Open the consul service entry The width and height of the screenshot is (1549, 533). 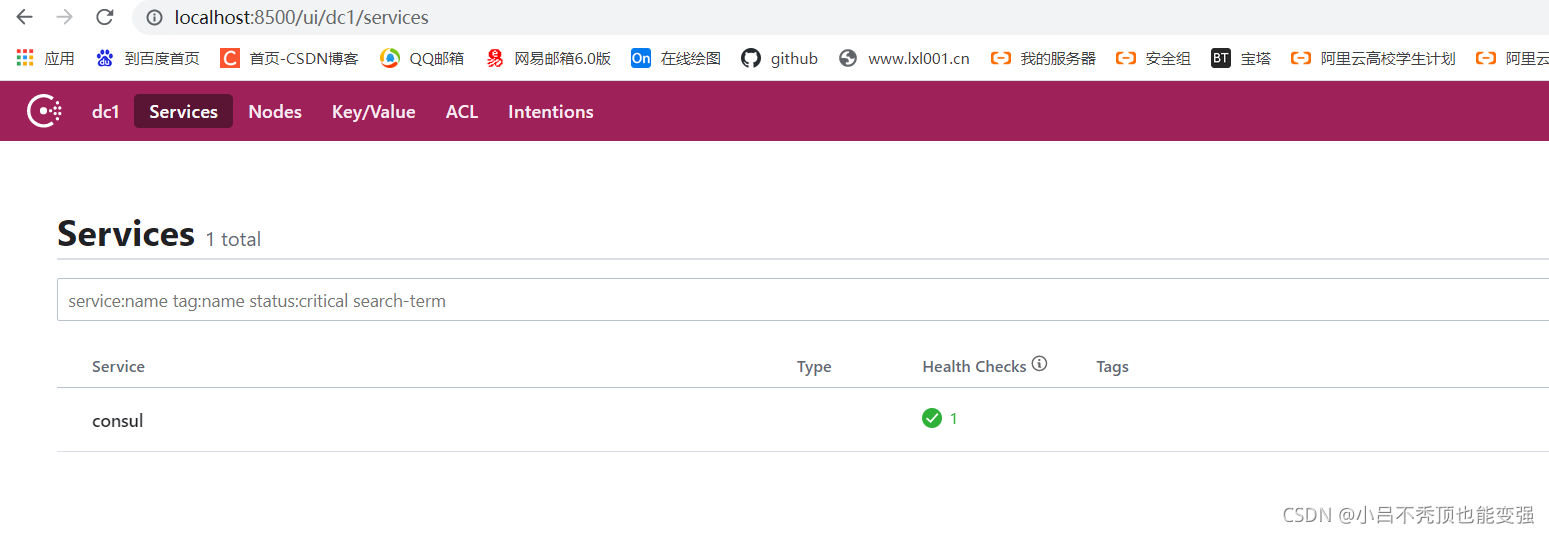tap(118, 420)
